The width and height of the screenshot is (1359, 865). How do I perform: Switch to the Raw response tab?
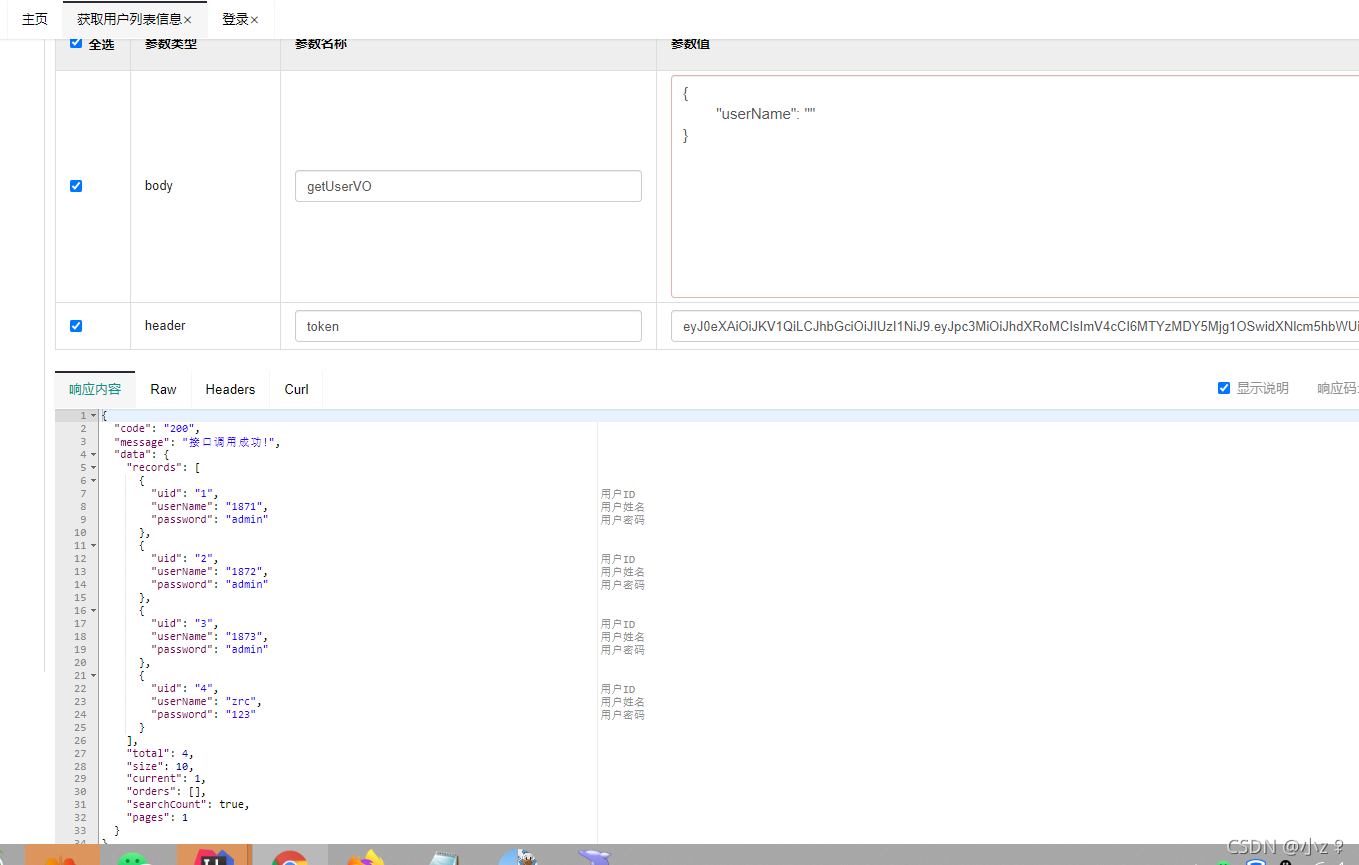(163, 389)
